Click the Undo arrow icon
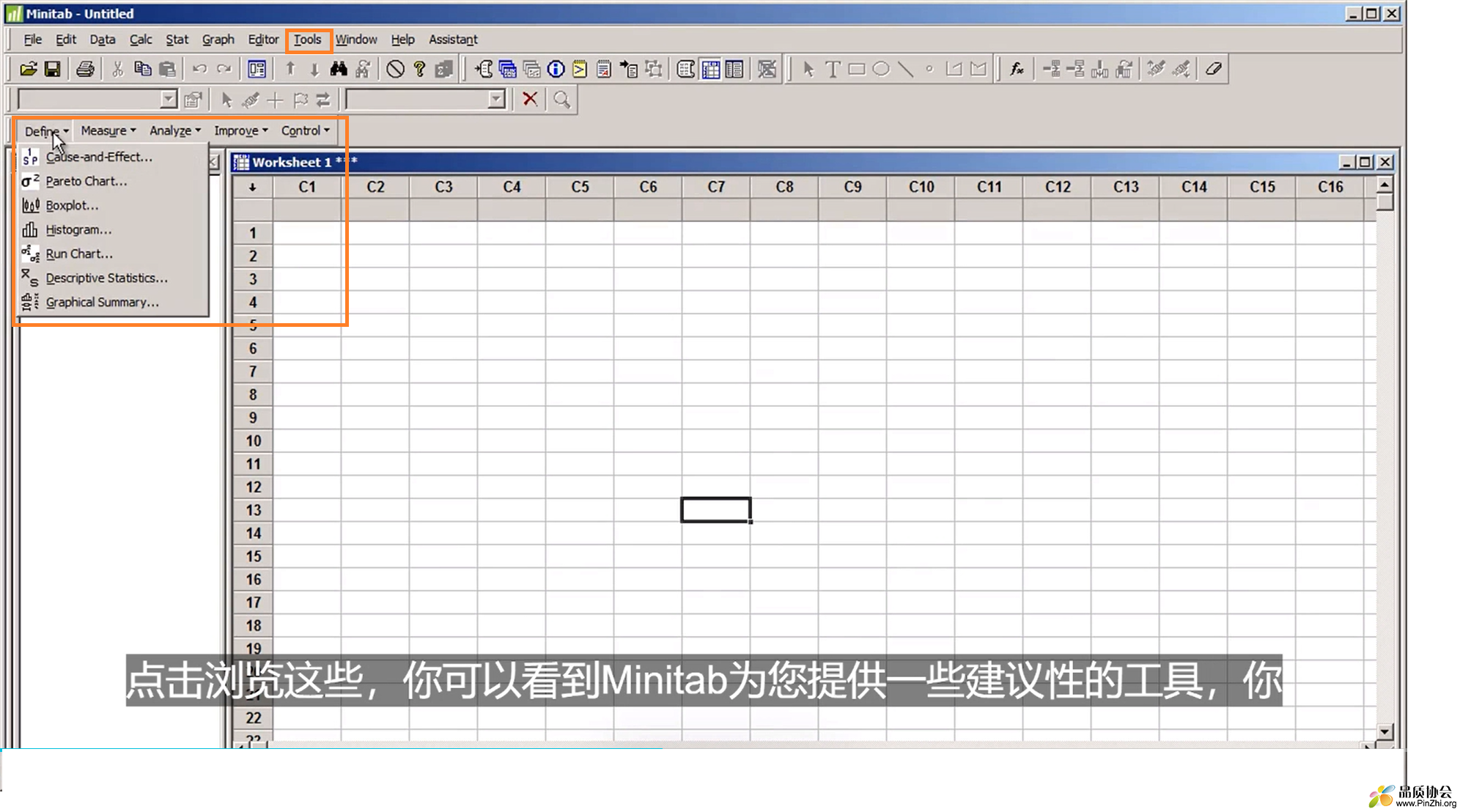The width and height of the screenshot is (1460, 812). click(199, 69)
